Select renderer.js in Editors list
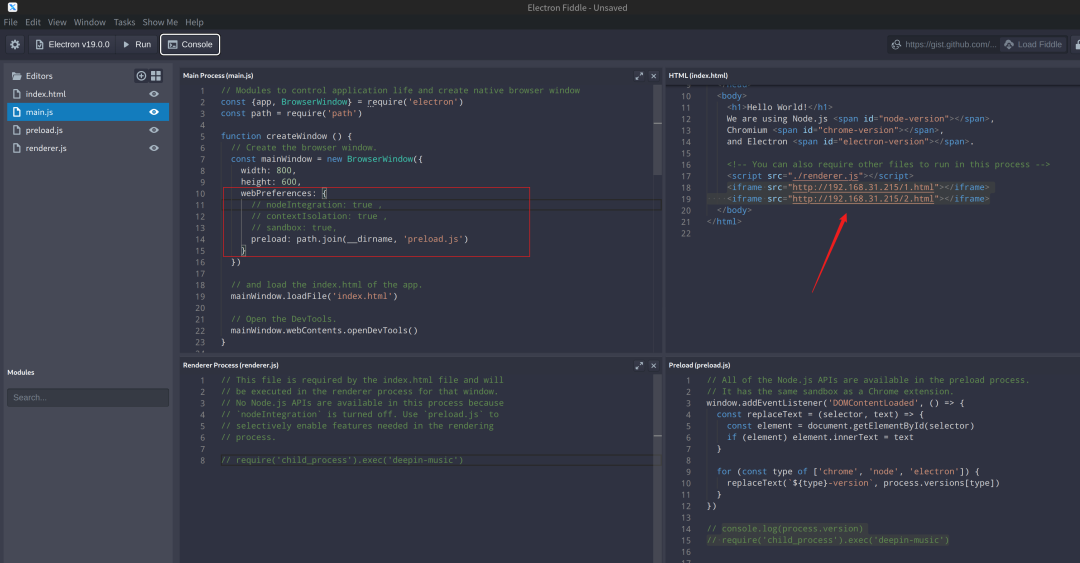The width and height of the screenshot is (1080, 563). pyautogui.click(x=88, y=148)
